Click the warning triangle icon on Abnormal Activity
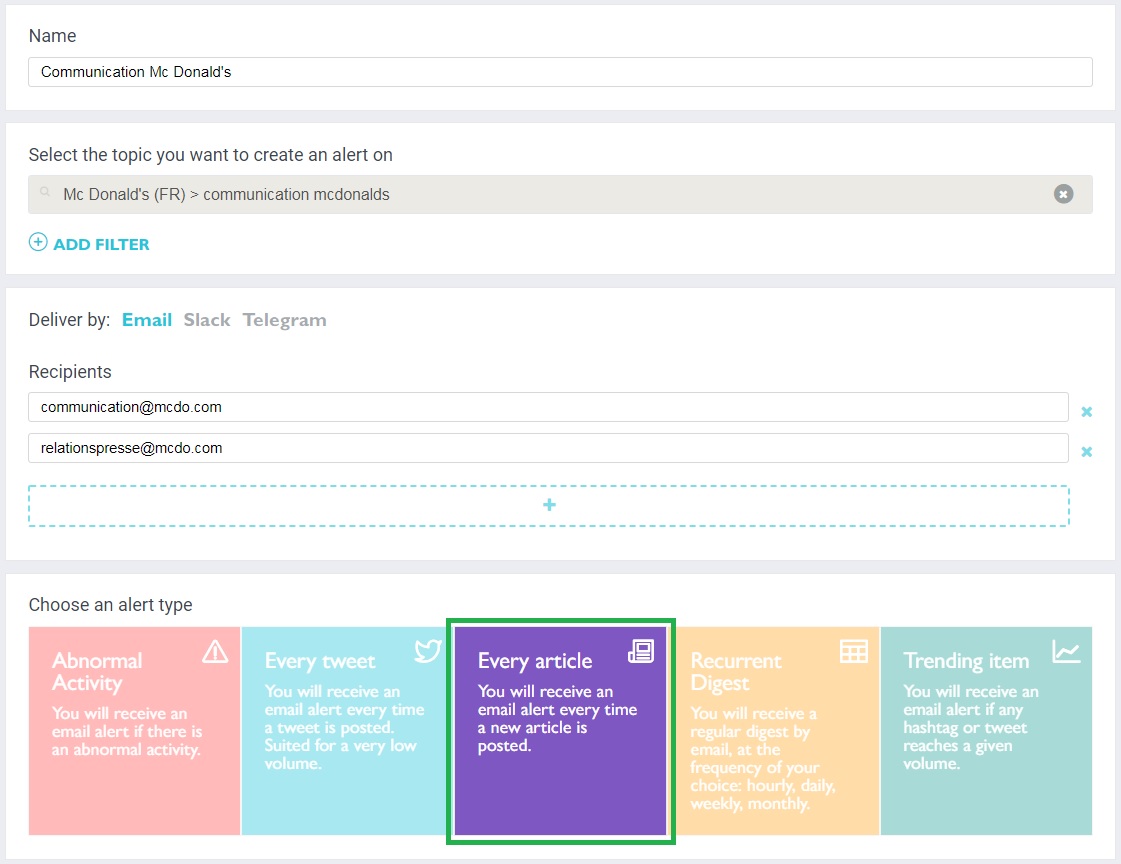This screenshot has width=1121, height=864. 215,651
